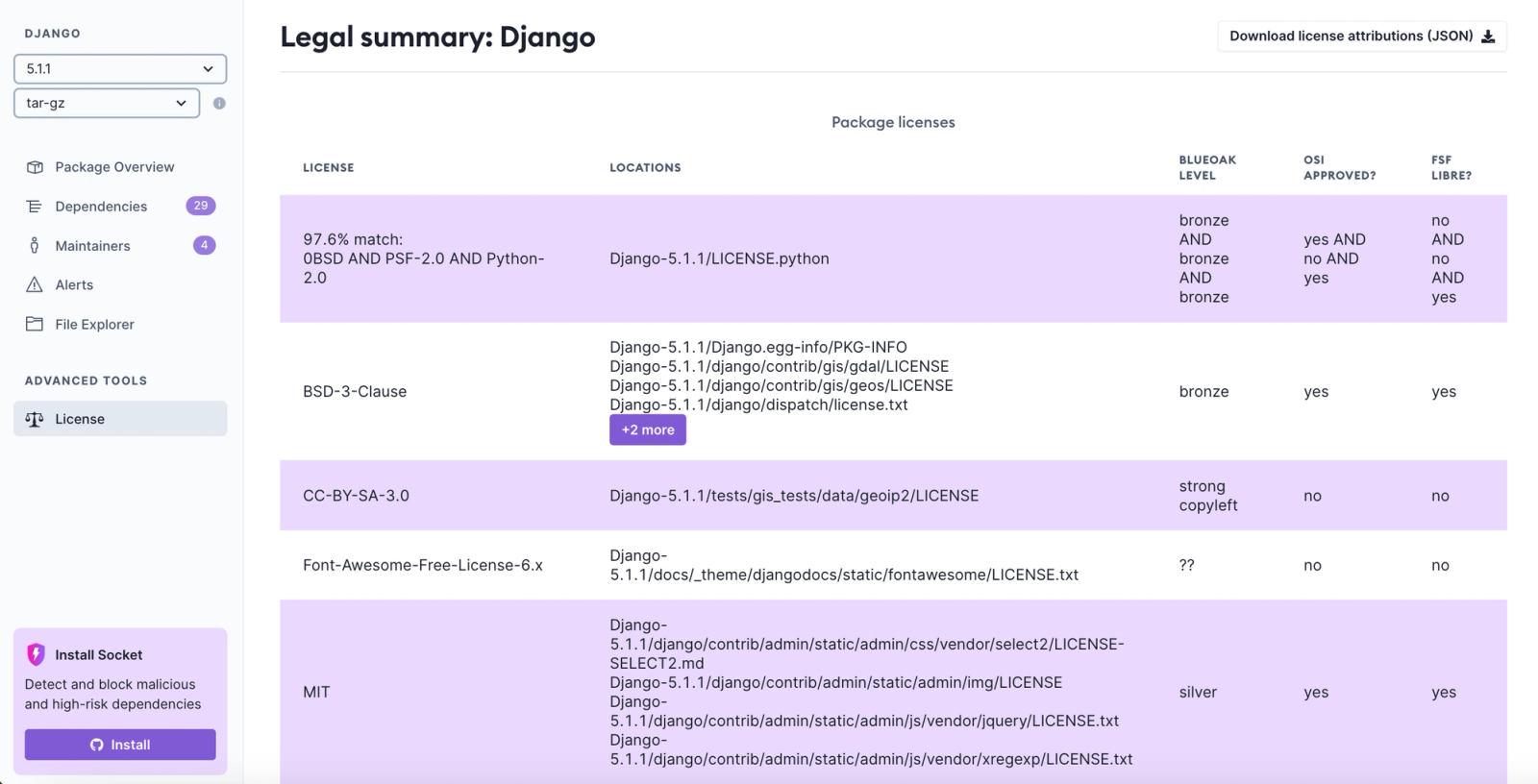Click the BSD-3-Clause license cell
Image resolution: width=1538 pixels, height=784 pixels.
(x=355, y=391)
